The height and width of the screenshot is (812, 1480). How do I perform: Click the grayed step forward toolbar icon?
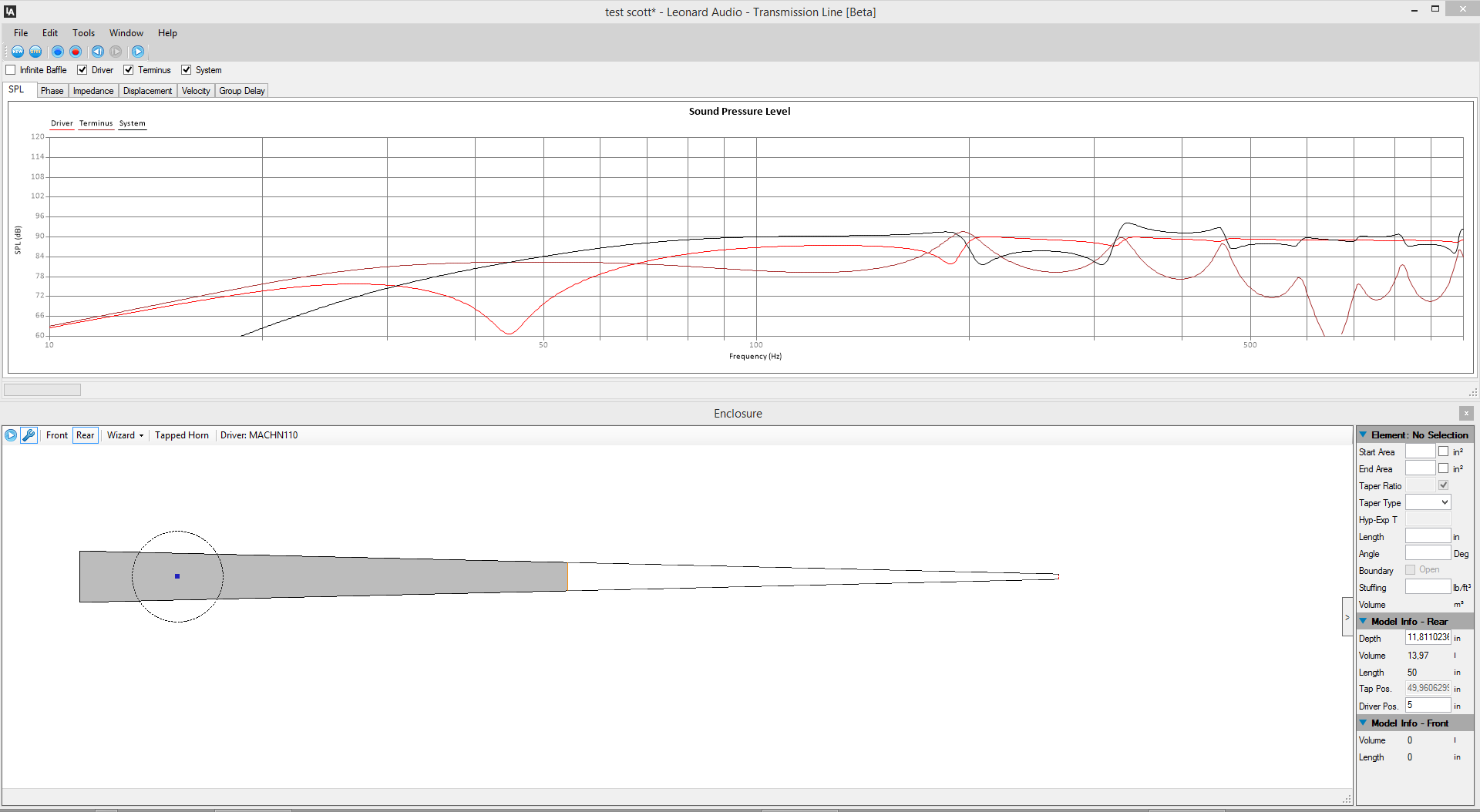point(116,52)
